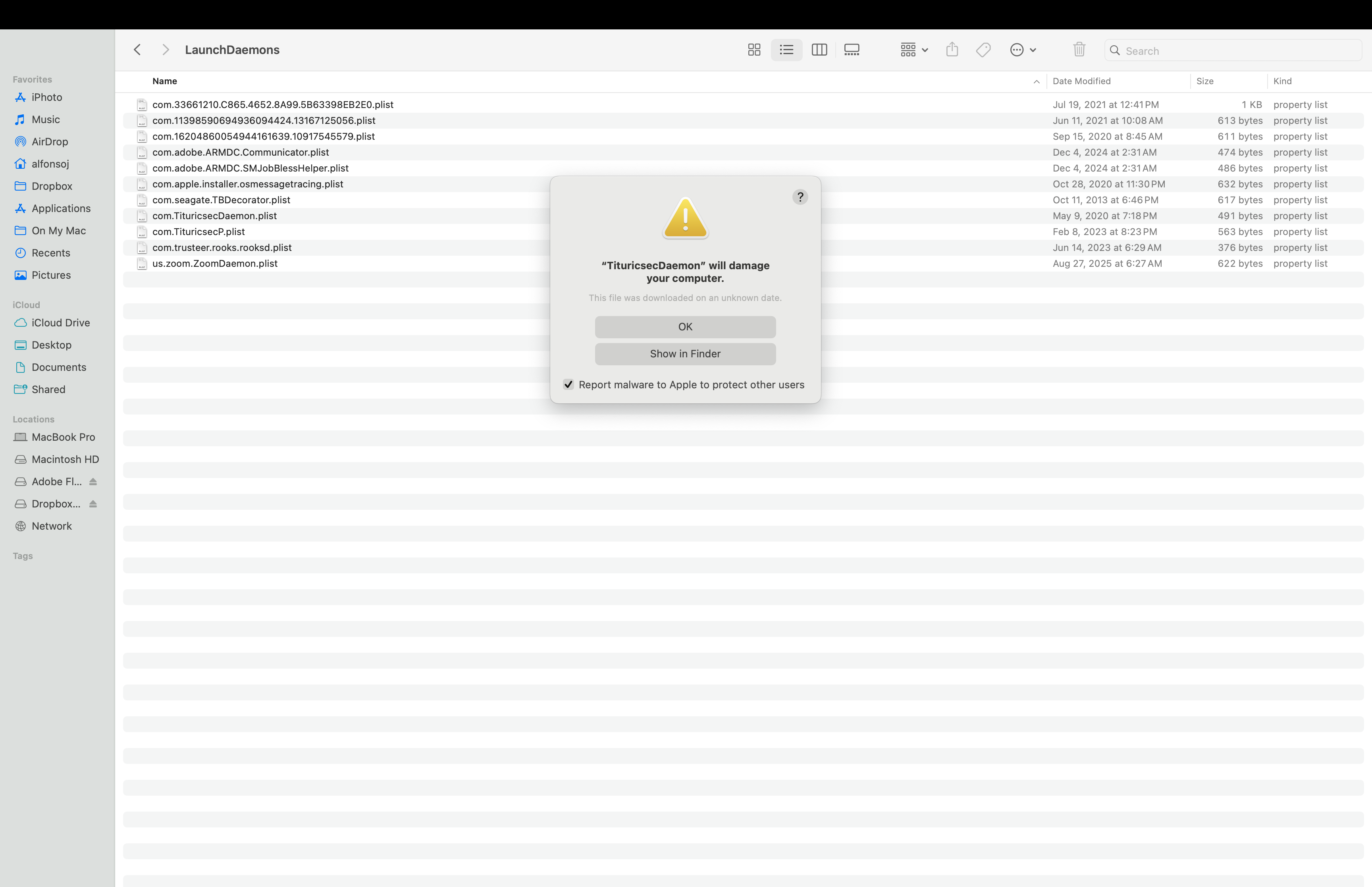Eject the Dropbox volume in sidebar
Viewport: 1372px width, 887px height.
pos(93,504)
